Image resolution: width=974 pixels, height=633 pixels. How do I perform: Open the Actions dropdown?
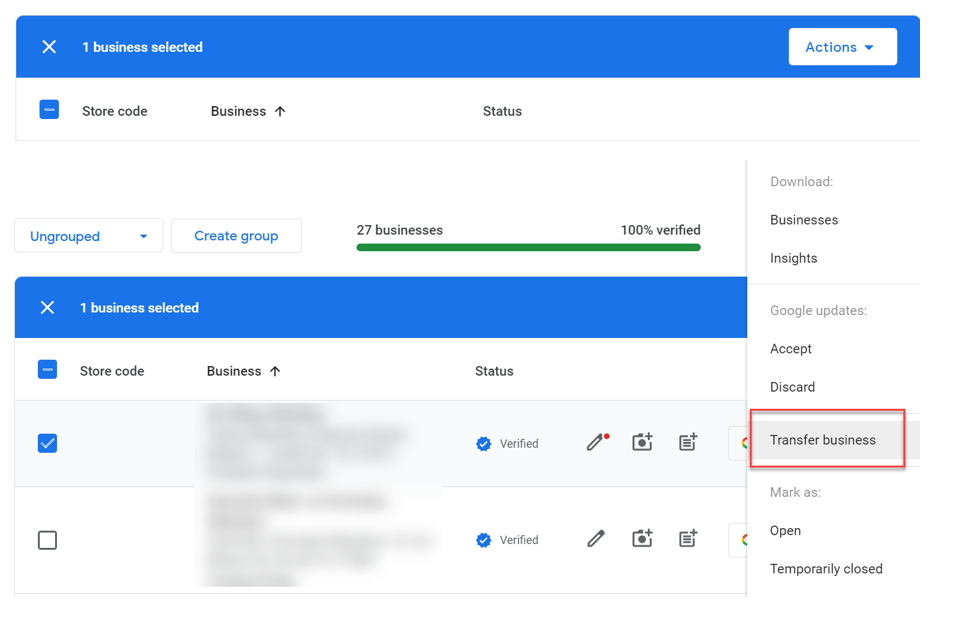coord(842,46)
